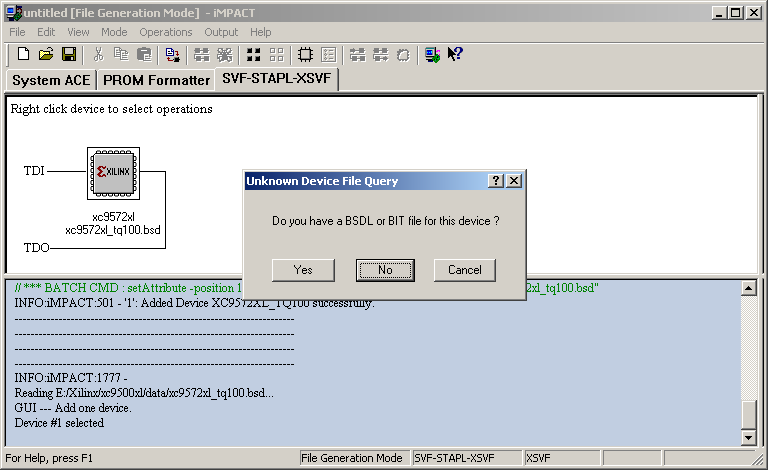
Task: Click the Cut scissors icon
Action: pyautogui.click(x=98, y=54)
